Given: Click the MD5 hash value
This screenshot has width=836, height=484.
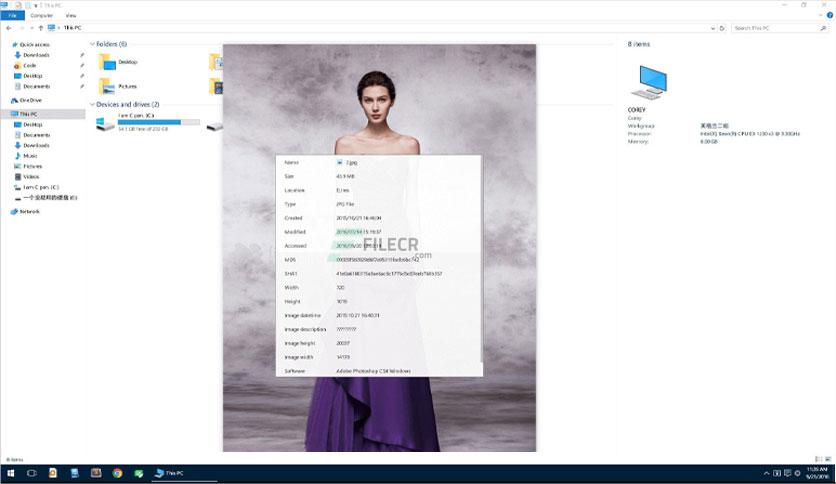Looking at the screenshot, I should [x=377, y=260].
